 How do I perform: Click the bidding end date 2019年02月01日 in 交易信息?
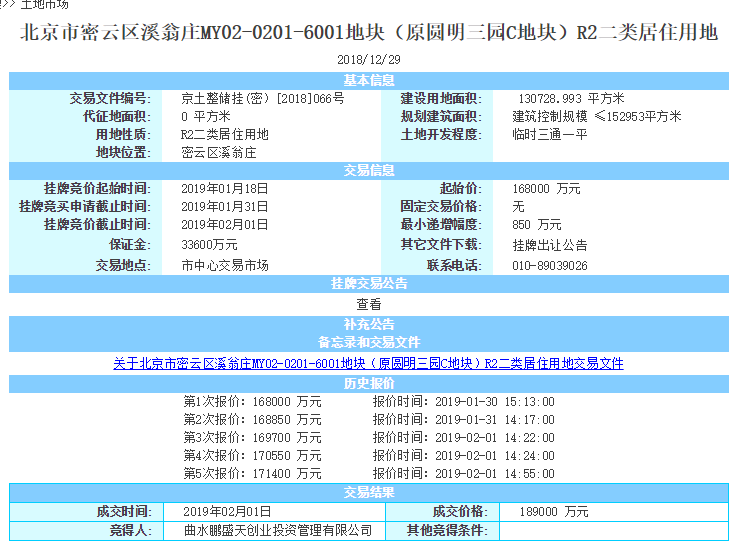point(225,225)
